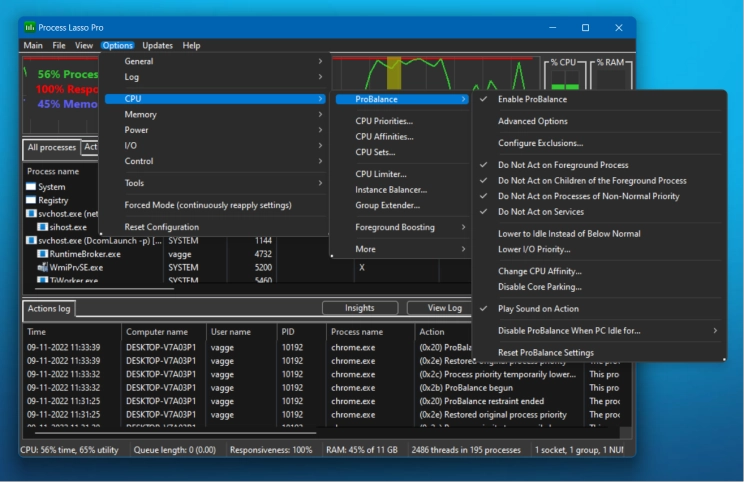Click the sihost.exe process icon
The width and height of the screenshot is (744, 482).
[42, 227]
